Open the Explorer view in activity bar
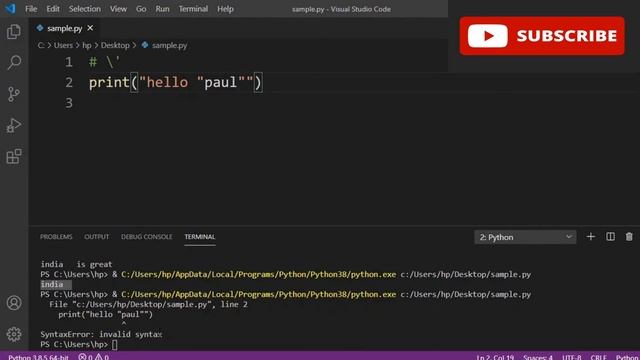The image size is (640, 360). (14, 31)
